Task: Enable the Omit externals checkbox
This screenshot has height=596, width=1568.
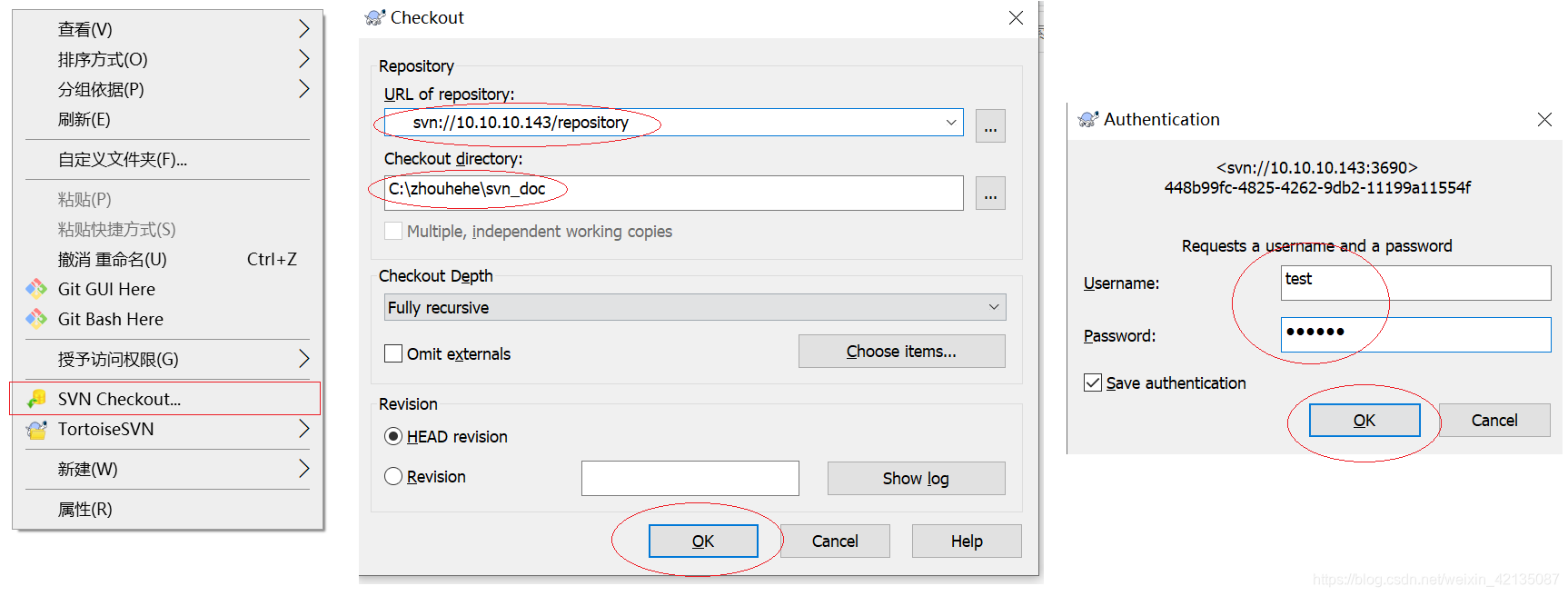Action: [393, 353]
